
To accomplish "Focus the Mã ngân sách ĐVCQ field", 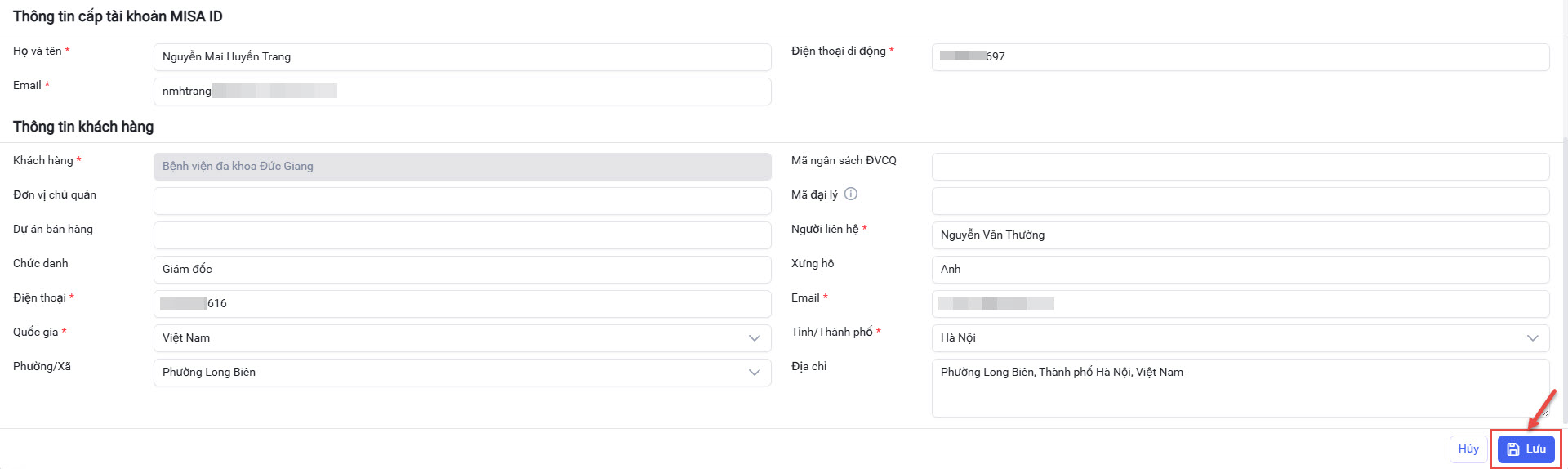I will [x=1240, y=167].
